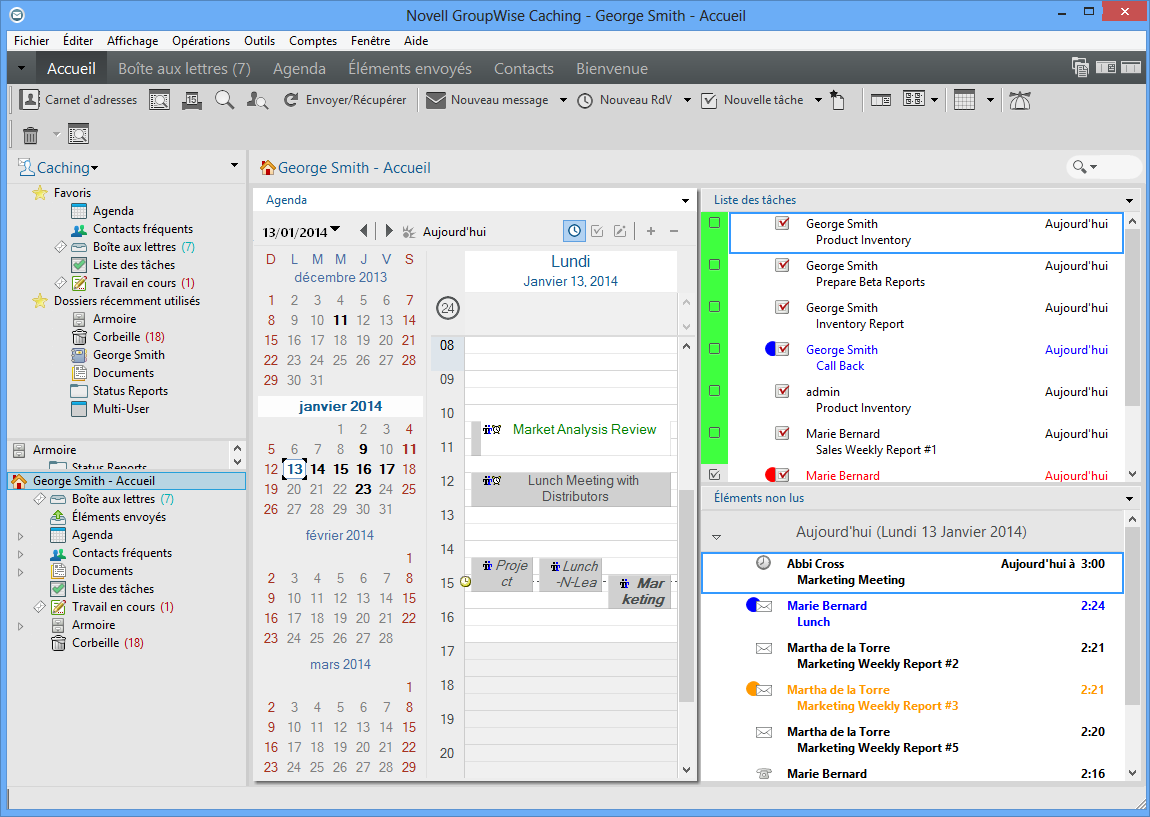
Task: Click the all-day 24 circle icon
Action: click(x=447, y=308)
